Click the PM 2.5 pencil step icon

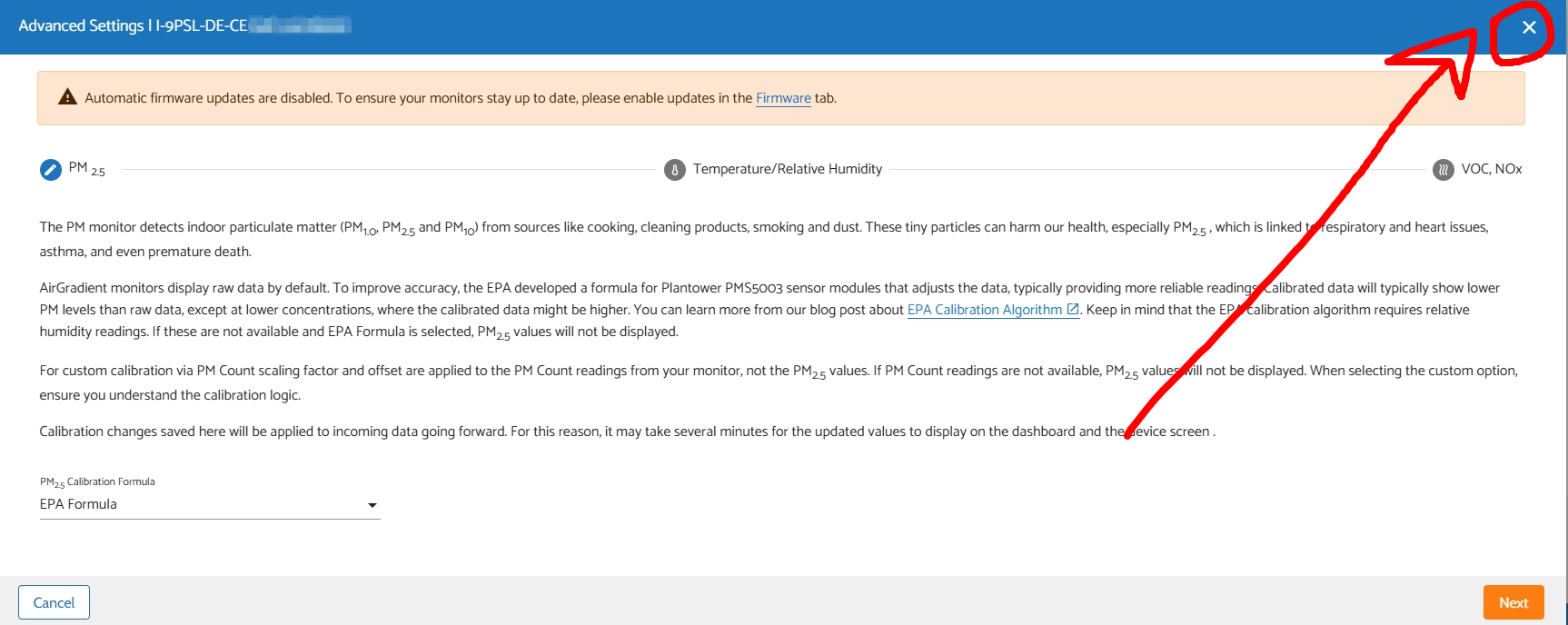click(x=51, y=170)
